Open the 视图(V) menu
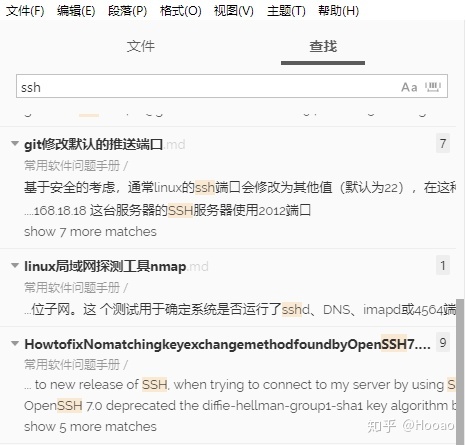The image size is (466, 445). [234, 11]
